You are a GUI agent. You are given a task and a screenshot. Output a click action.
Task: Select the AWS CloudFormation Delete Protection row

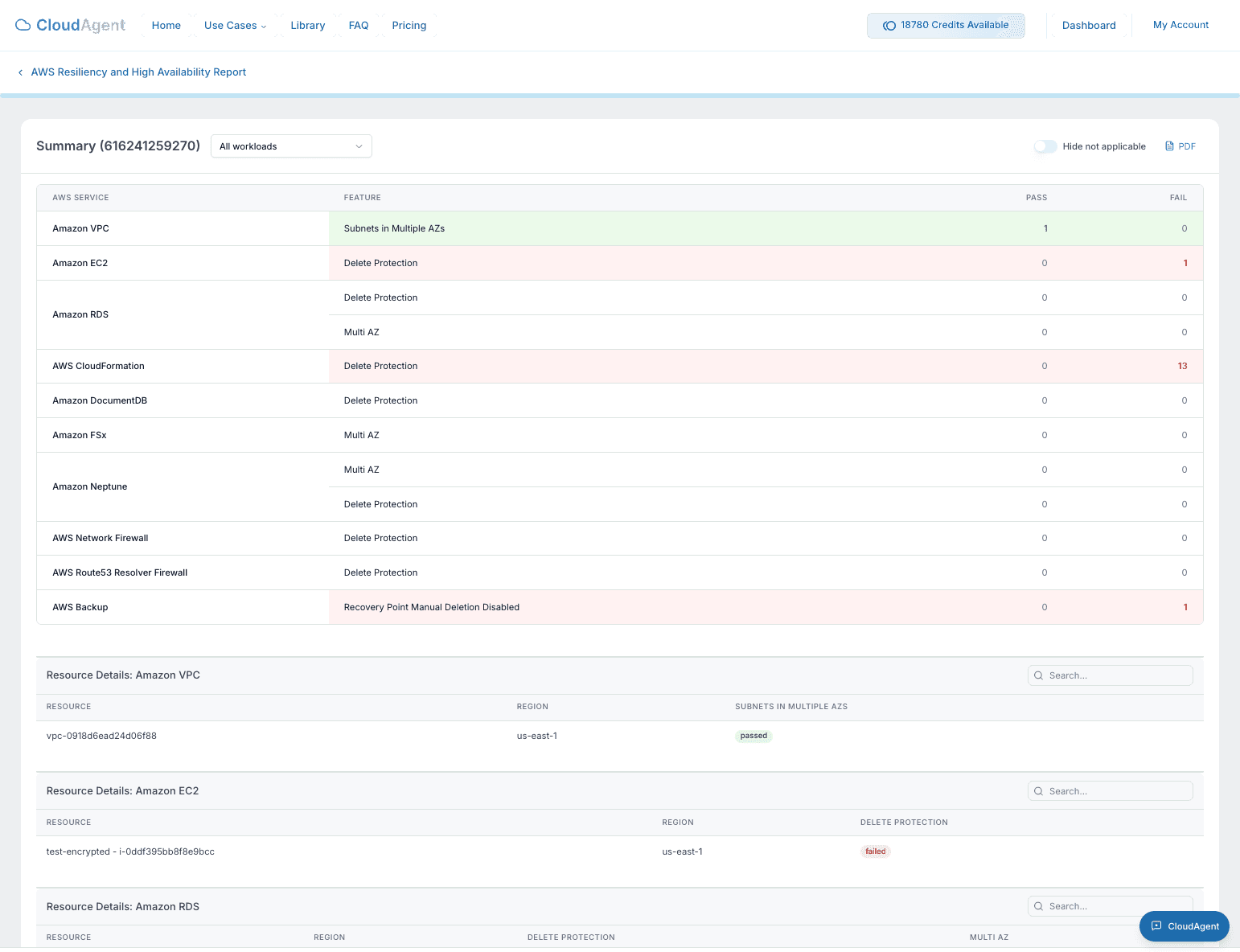[x=619, y=366]
